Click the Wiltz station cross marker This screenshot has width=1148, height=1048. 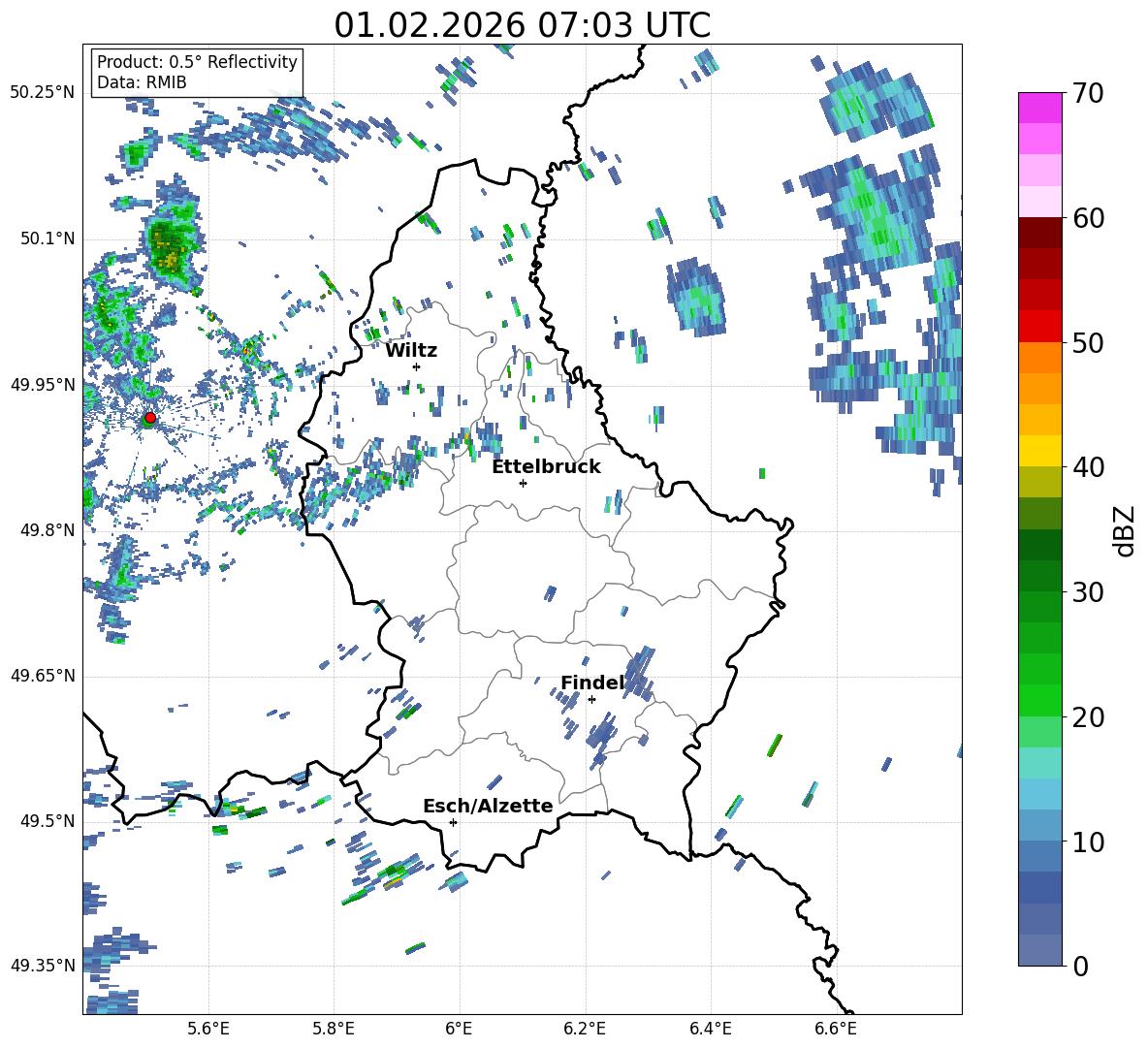(x=417, y=366)
